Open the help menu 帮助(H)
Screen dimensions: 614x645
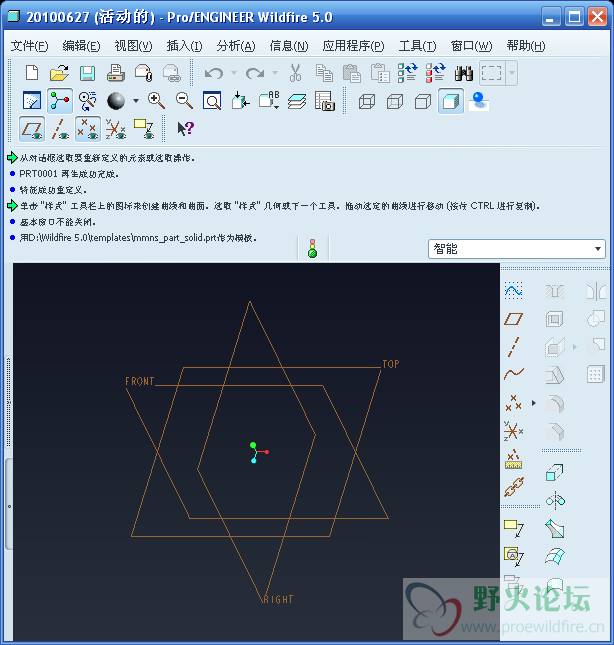click(x=526, y=46)
